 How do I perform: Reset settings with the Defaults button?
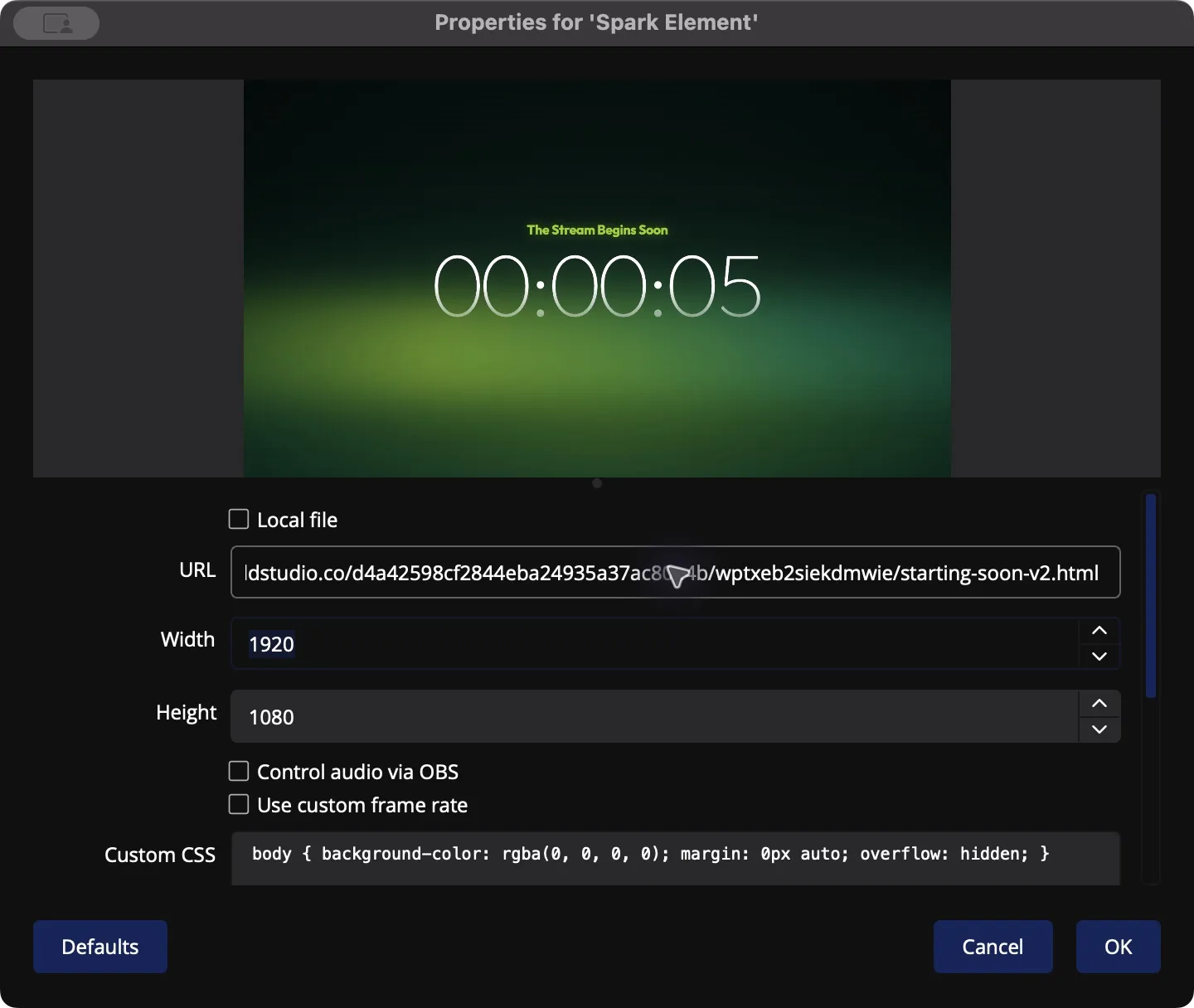click(x=100, y=947)
